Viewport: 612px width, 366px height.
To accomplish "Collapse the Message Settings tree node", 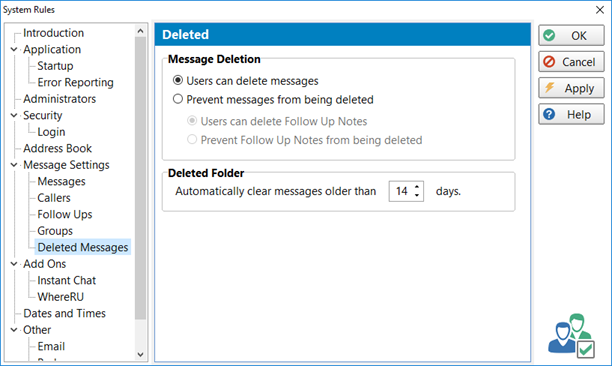I will (14, 165).
